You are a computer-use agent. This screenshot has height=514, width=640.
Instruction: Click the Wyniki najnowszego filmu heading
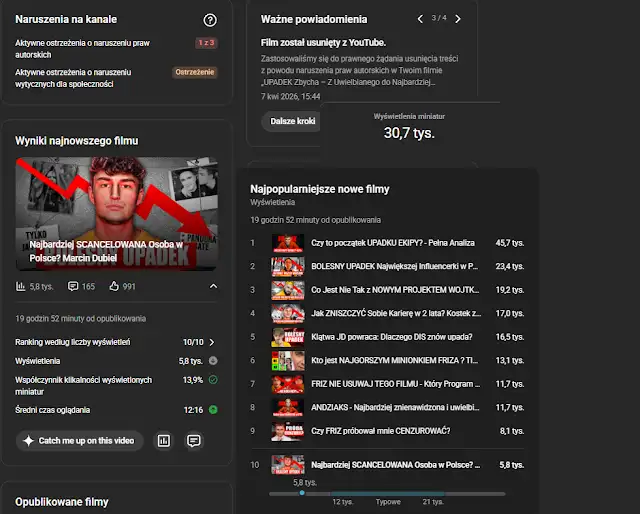coord(77,141)
